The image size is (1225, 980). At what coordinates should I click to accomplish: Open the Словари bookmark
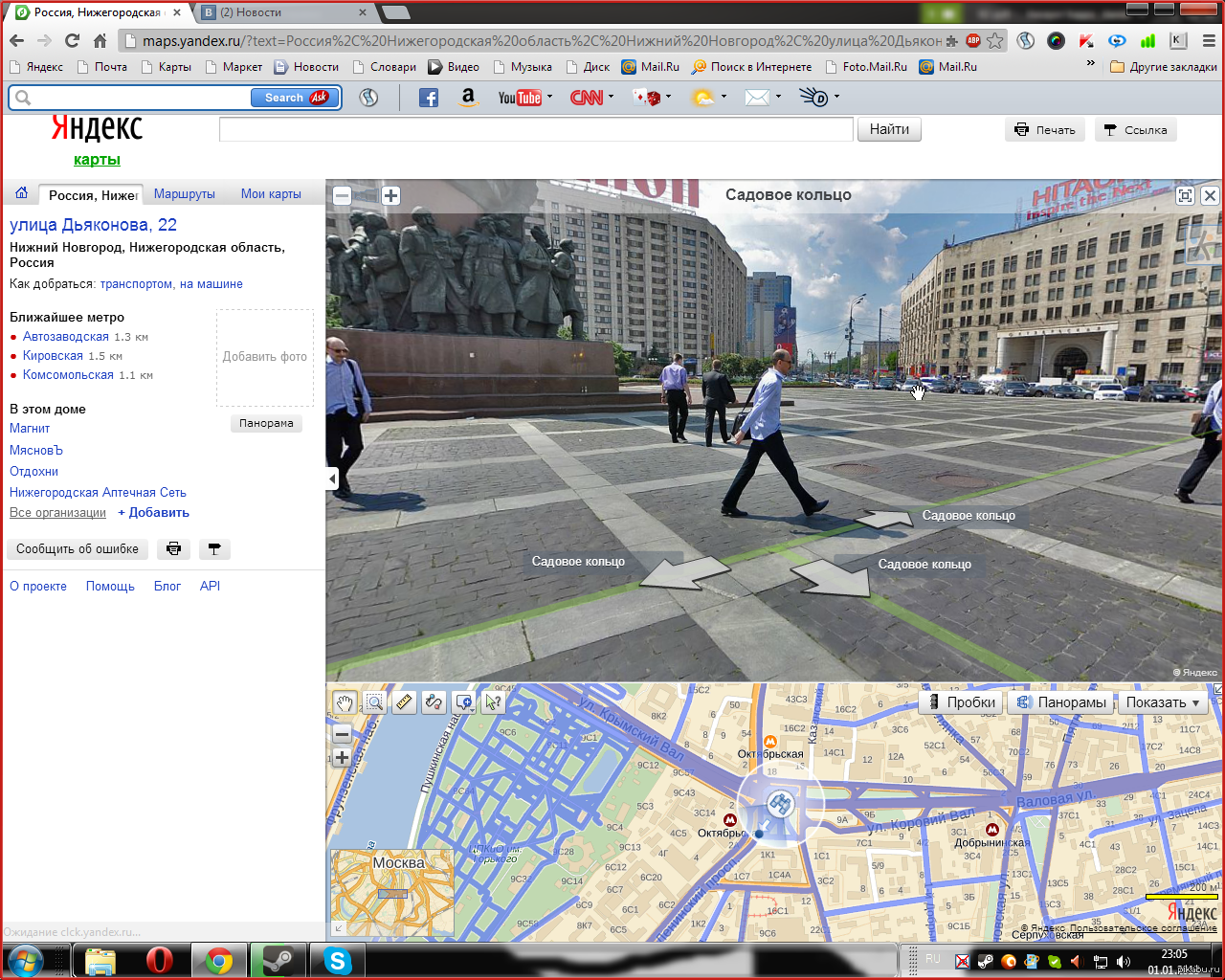click(385, 67)
